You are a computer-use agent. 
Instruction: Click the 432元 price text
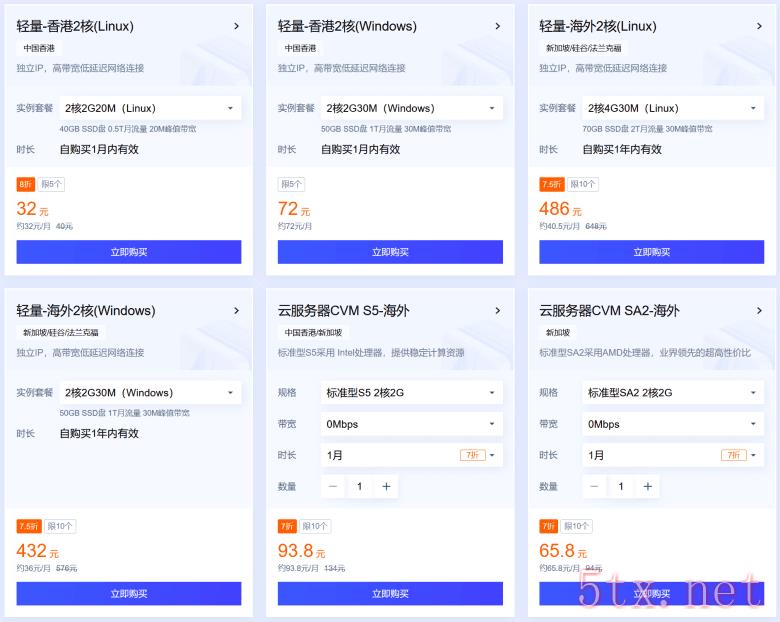pyautogui.click(x=37, y=551)
